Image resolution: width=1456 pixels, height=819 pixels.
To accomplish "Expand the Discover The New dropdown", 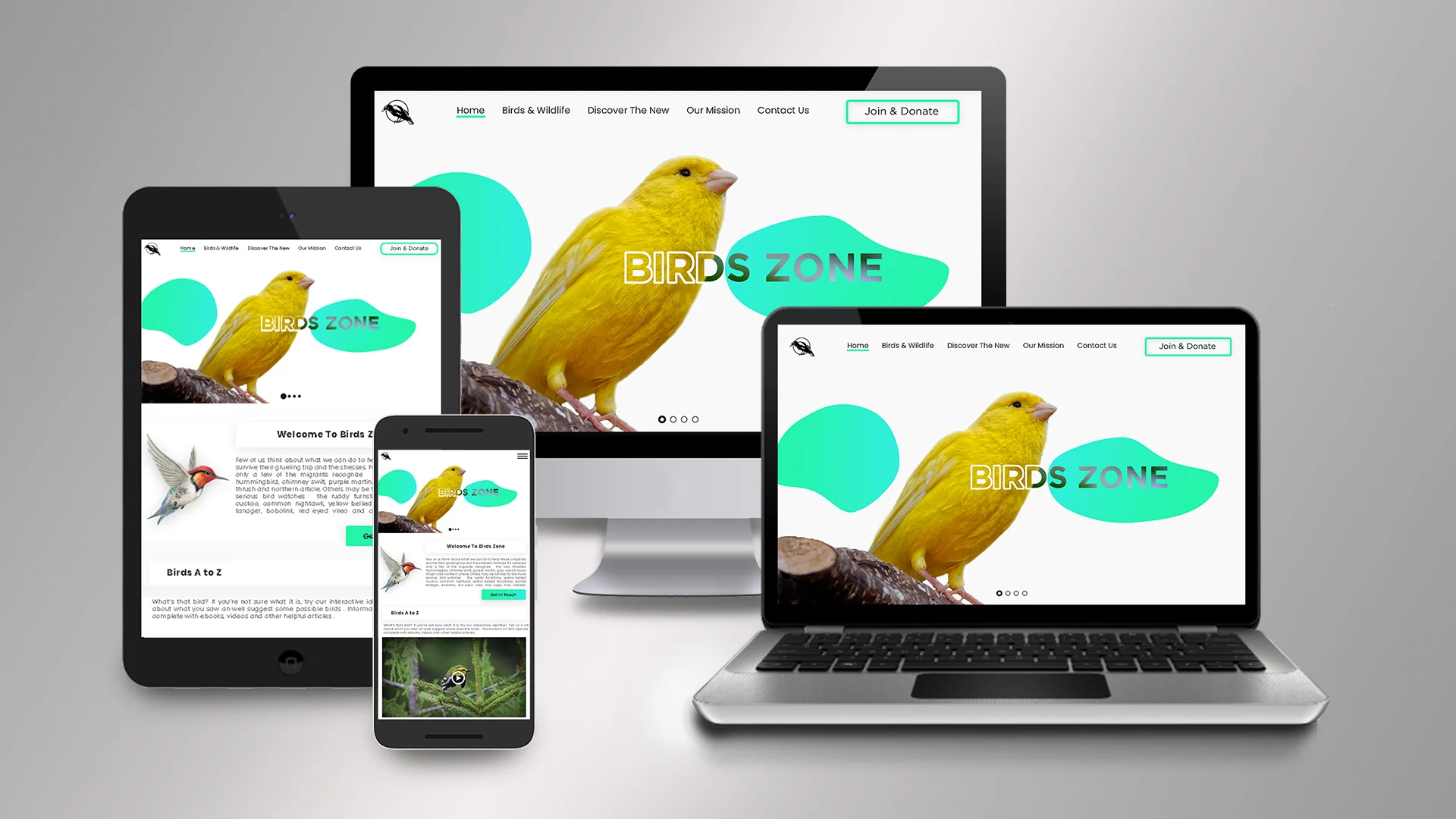I will (x=628, y=110).
